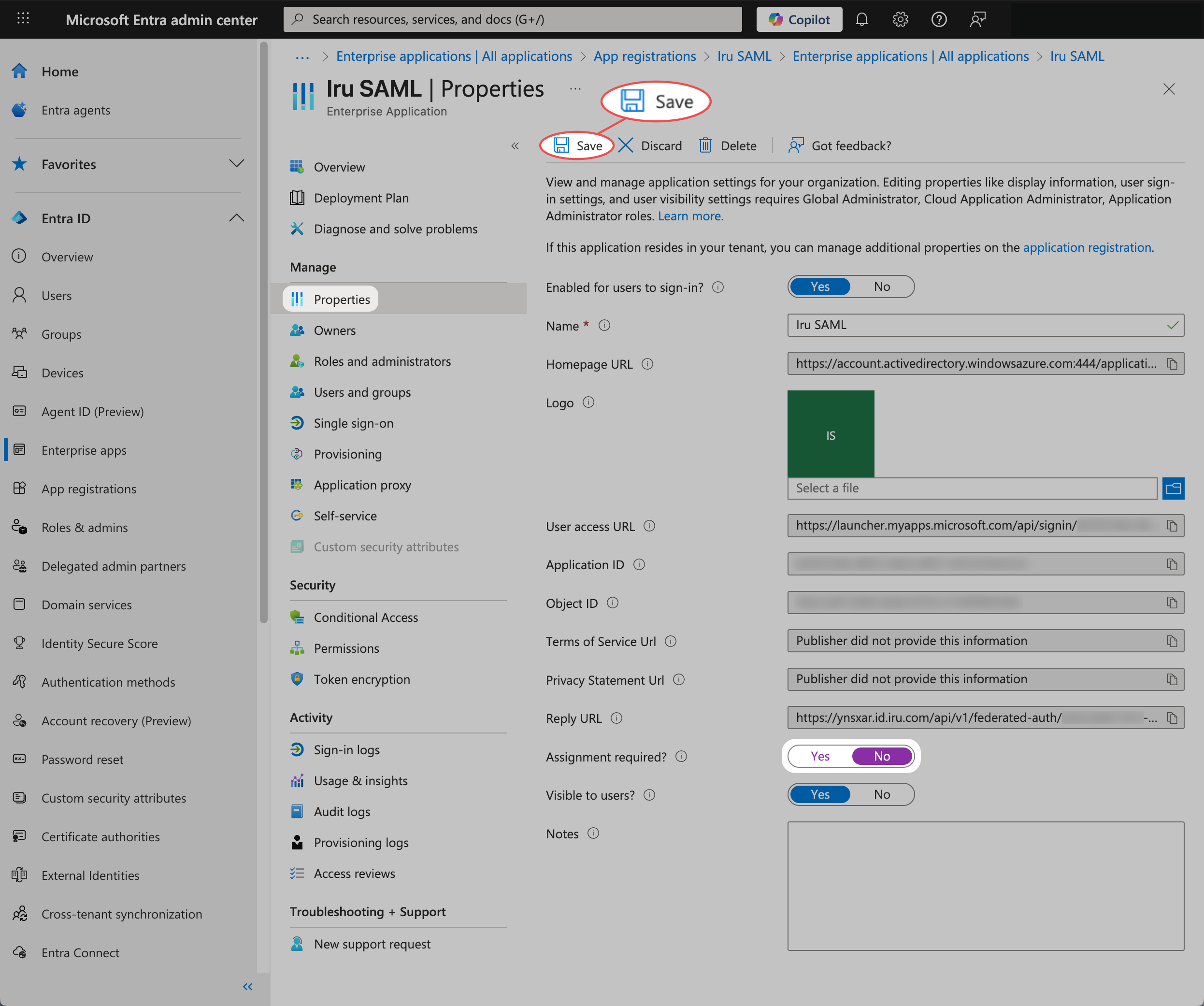Viewport: 1204px width, 1006px height.
Task: Open Single sign-on in Manage menu
Action: 353,423
